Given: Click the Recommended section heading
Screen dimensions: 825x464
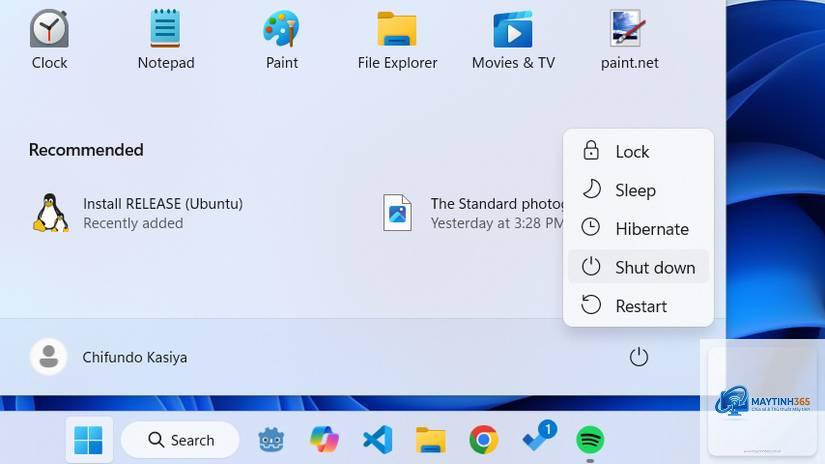Looking at the screenshot, I should pos(86,150).
